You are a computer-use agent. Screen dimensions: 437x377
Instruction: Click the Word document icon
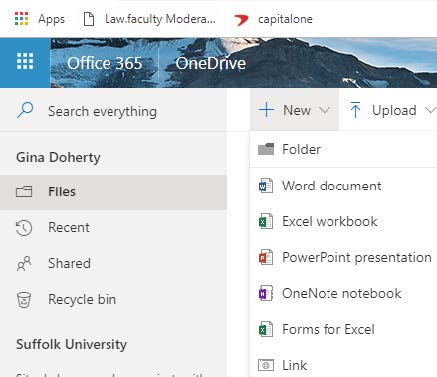pyautogui.click(x=266, y=186)
